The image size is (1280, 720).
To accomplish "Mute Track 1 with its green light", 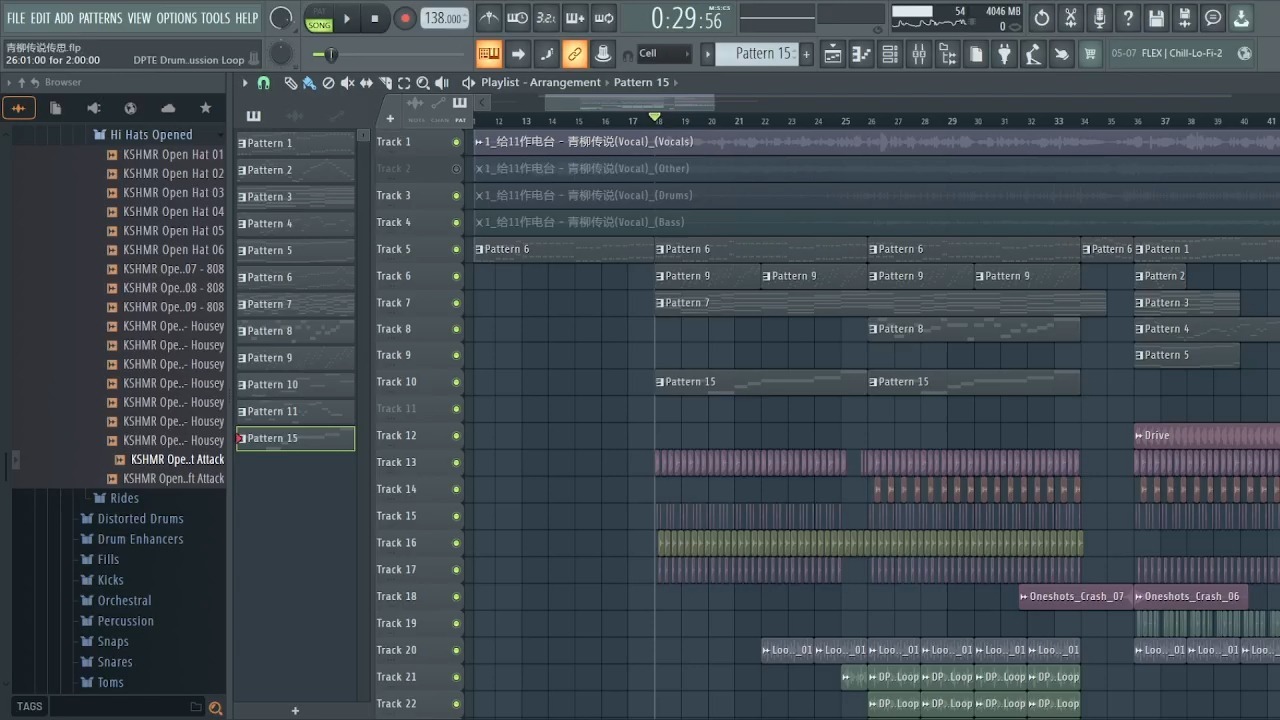I will click(x=457, y=142).
